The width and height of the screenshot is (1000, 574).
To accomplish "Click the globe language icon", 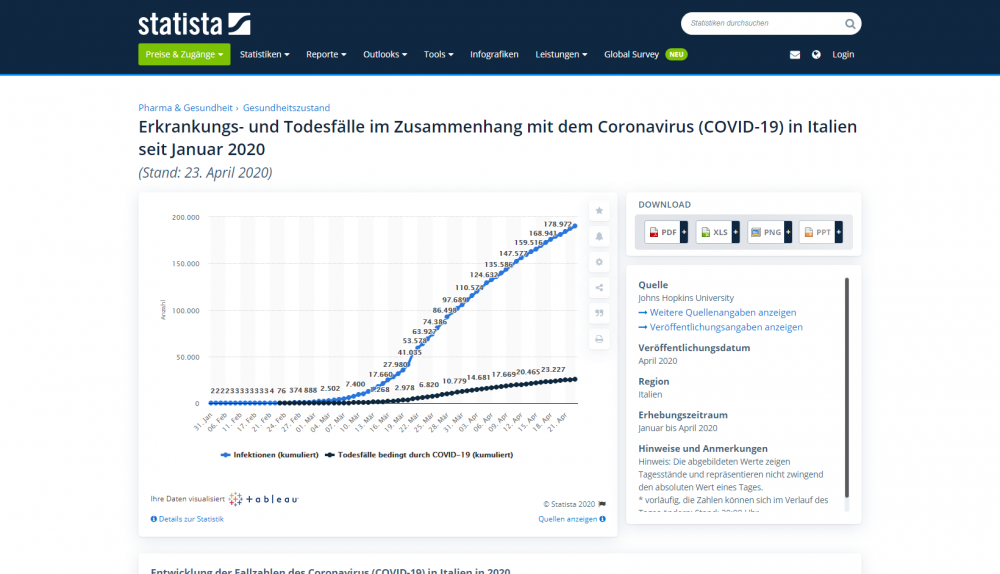I will pyautogui.click(x=816, y=55).
